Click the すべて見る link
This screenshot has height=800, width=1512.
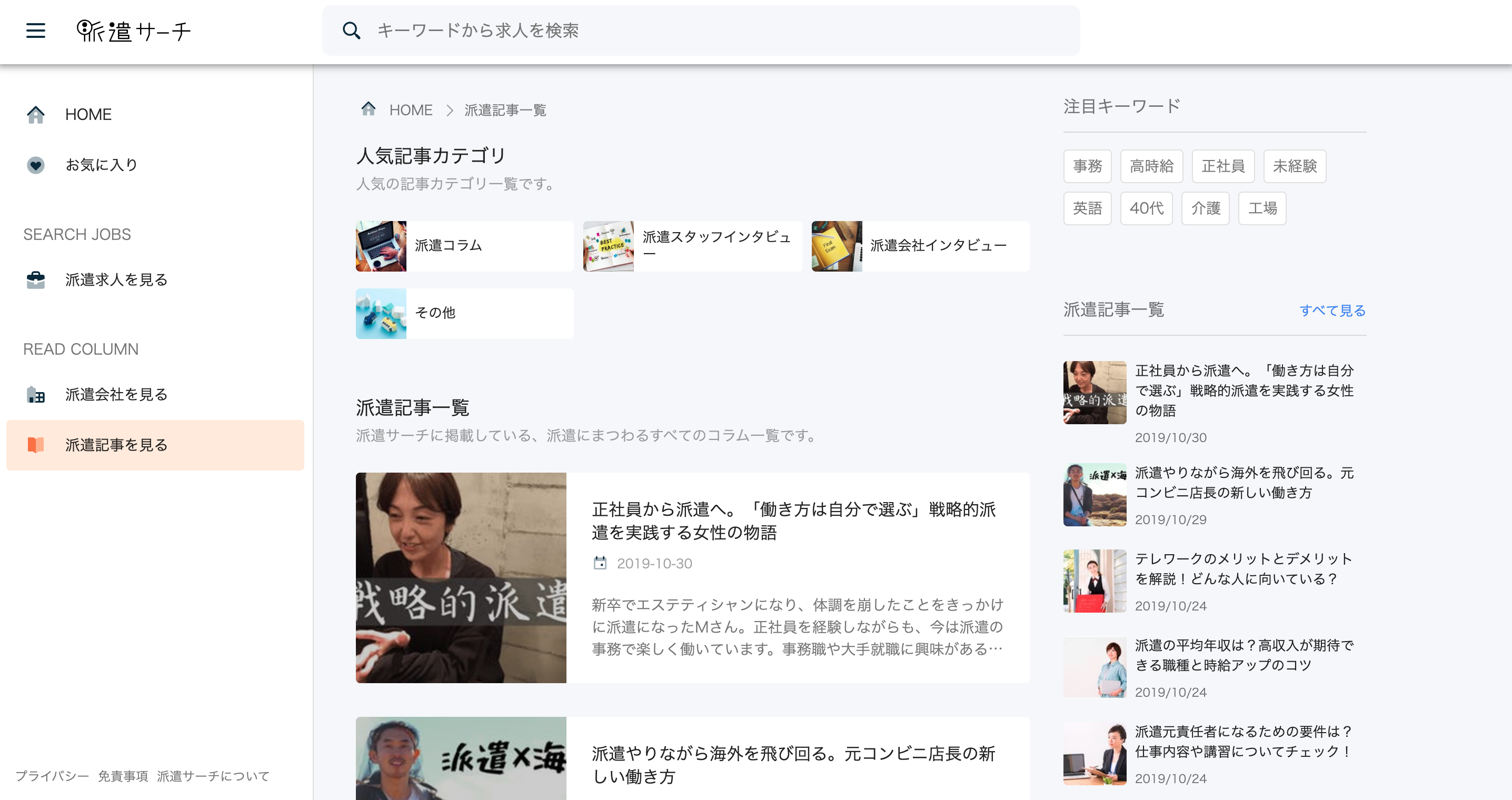[1332, 311]
